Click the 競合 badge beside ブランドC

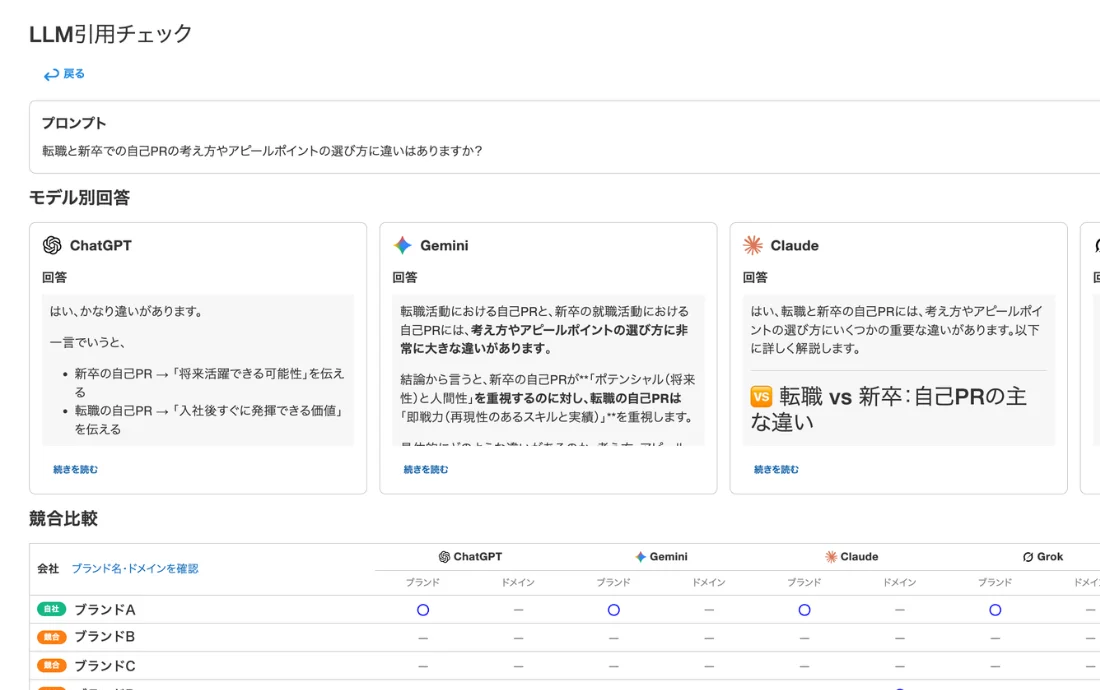(51, 665)
